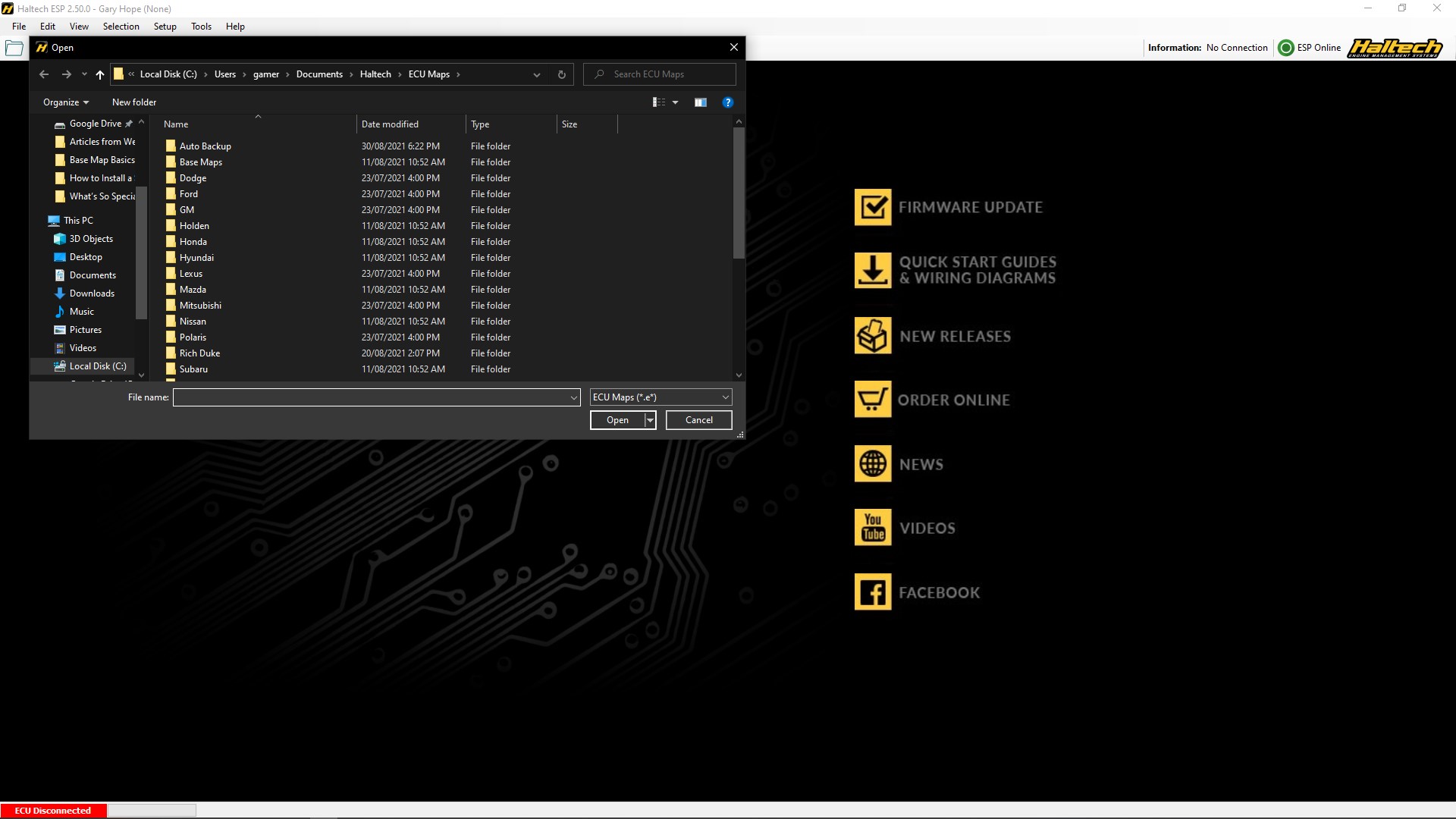
Task: Go back using the dialog's back arrow
Action: [44, 74]
